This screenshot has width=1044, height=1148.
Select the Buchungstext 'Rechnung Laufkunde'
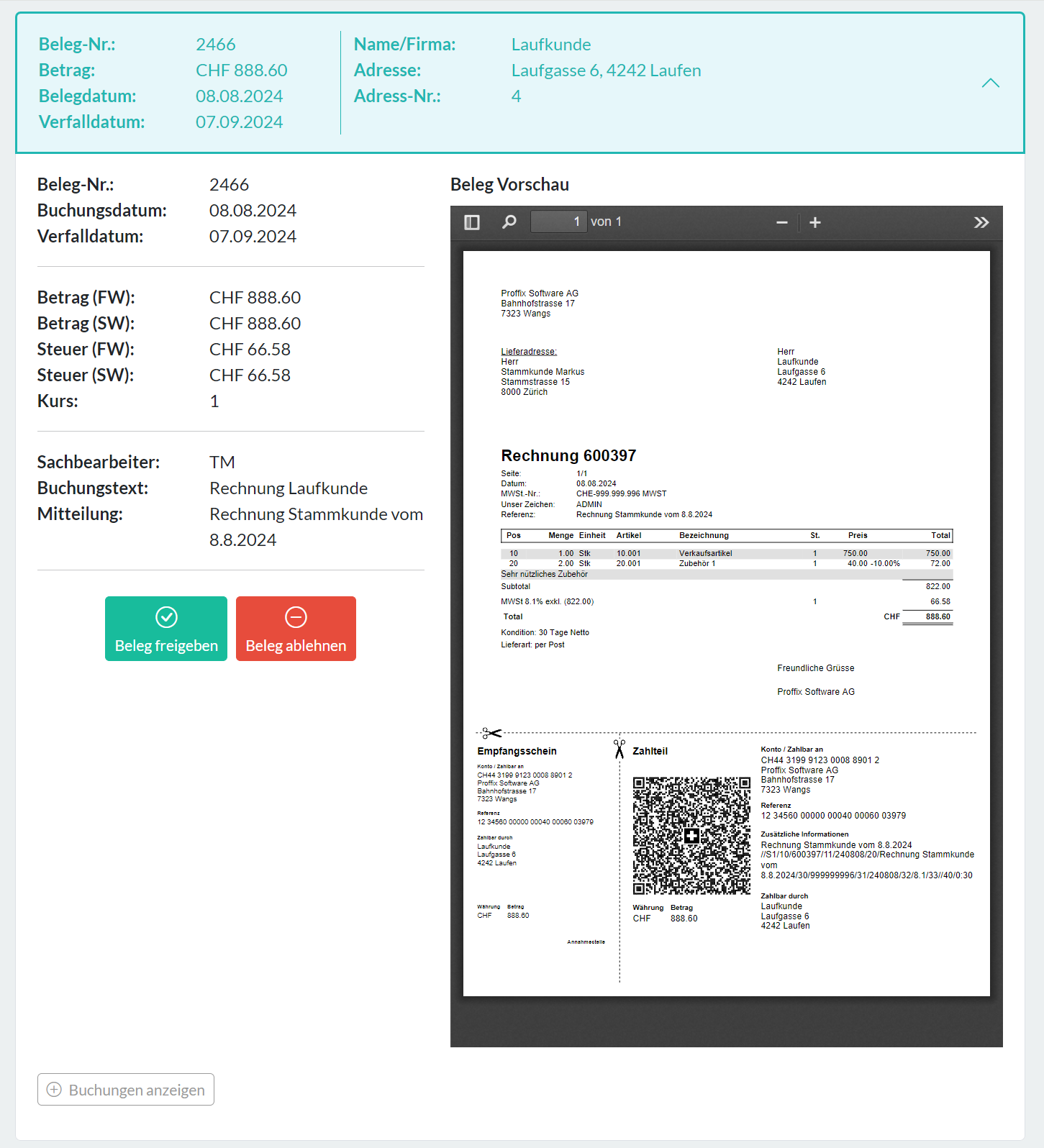click(289, 488)
